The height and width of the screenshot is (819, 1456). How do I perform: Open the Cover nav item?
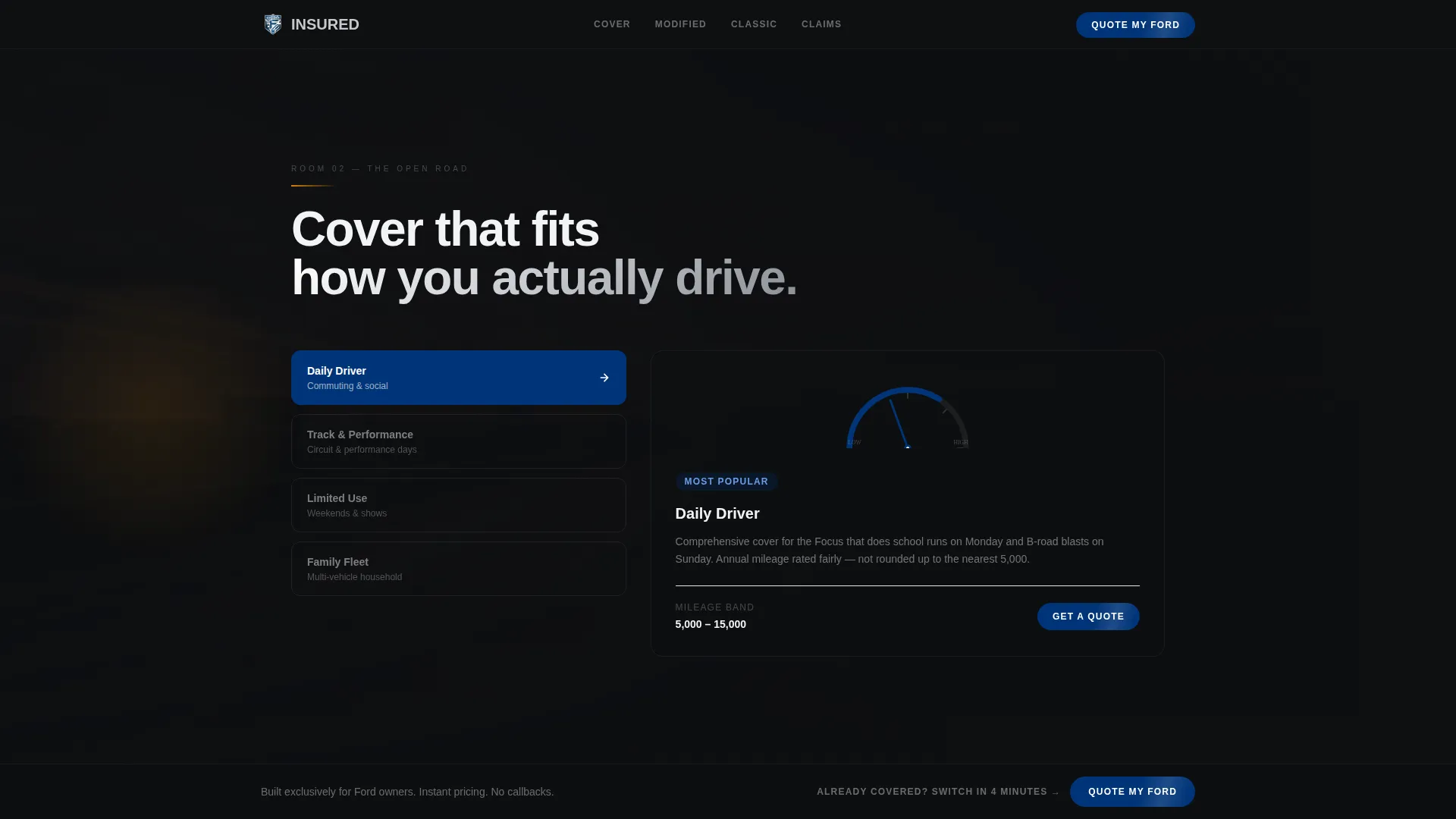click(612, 24)
